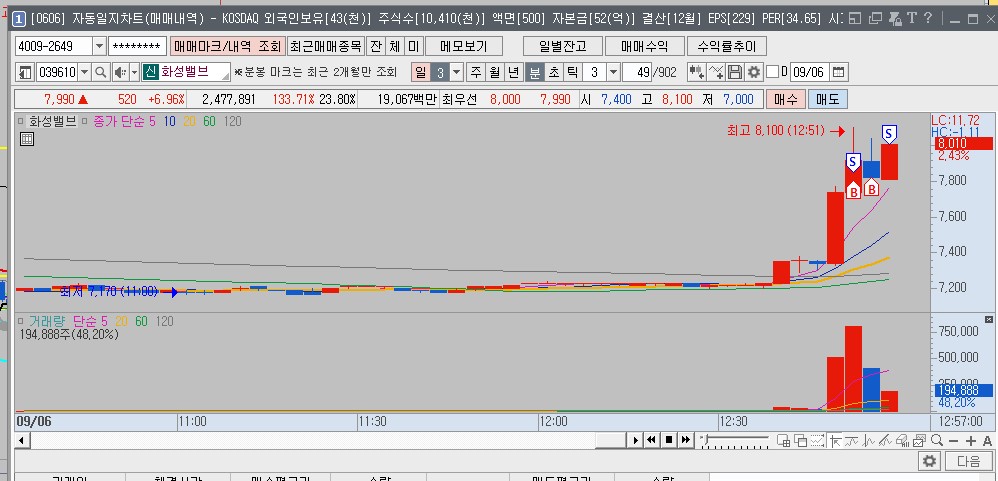The width and height of the screenshot is (998, 481).
Task: Toggle the 초 second period button
Action: click(x=554, y=72)
